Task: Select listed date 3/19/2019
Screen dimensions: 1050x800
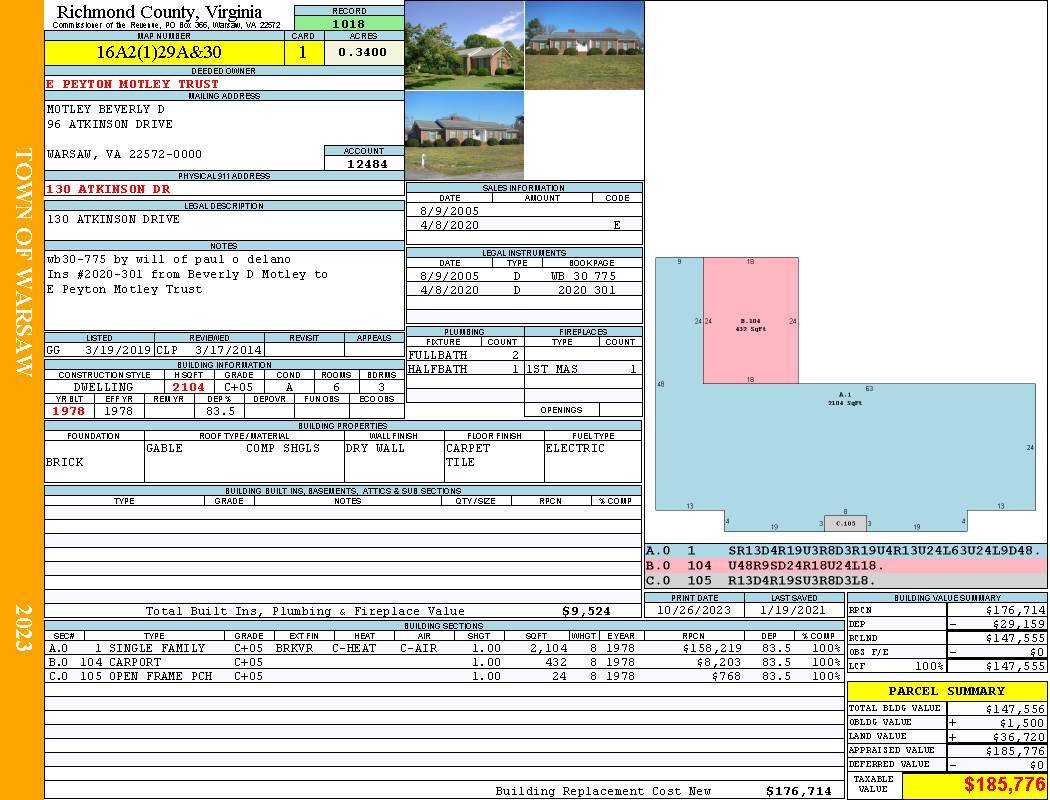Action: tap(118, 350)
